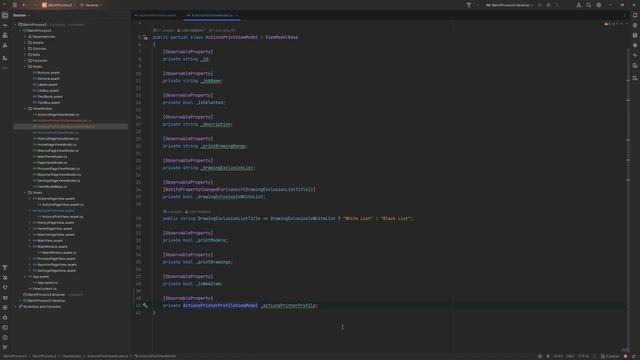Viewport: 640px width, 360px height.
Task: Click the gutter mark on the class declaration line
Action: (x=145, y=38)
